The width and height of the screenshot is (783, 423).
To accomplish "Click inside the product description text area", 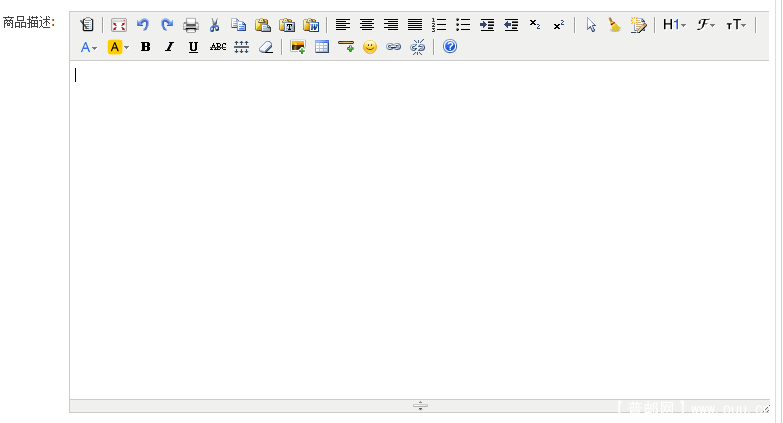I will click(420, 230).
